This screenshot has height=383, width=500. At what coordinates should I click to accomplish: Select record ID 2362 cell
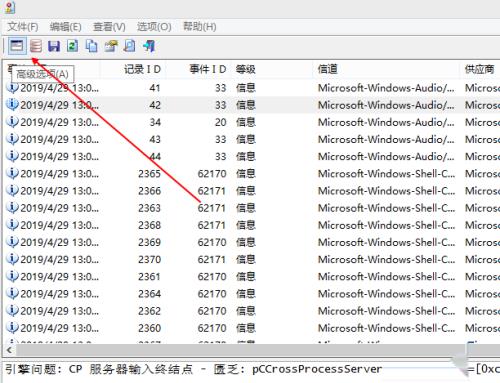pos(150,311)
